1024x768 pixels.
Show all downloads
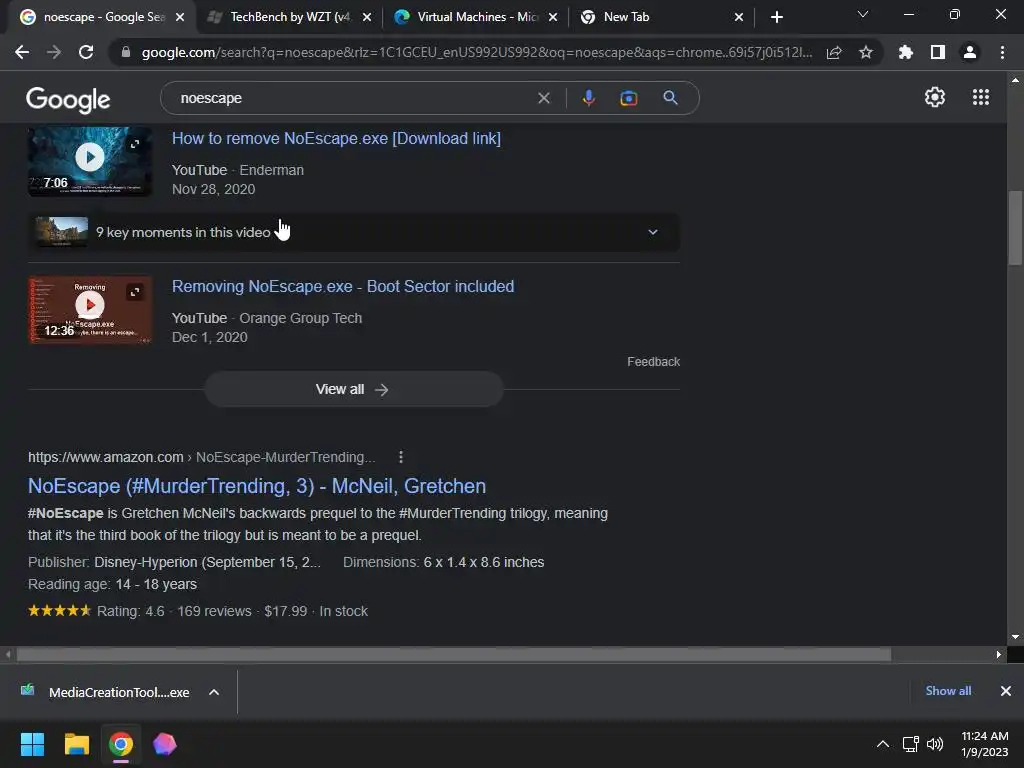[948, 691]
